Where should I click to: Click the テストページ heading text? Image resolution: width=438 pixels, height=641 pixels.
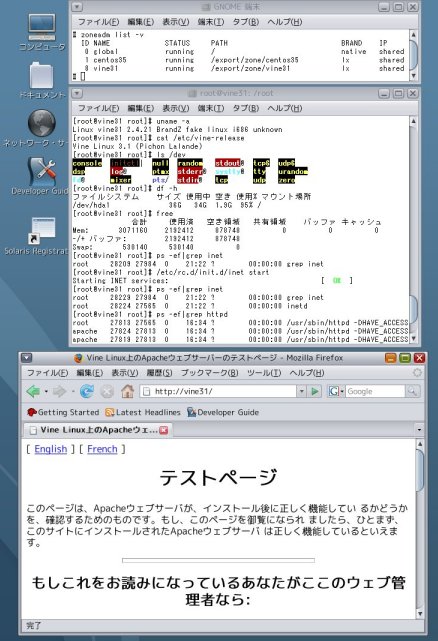[218, 477]
